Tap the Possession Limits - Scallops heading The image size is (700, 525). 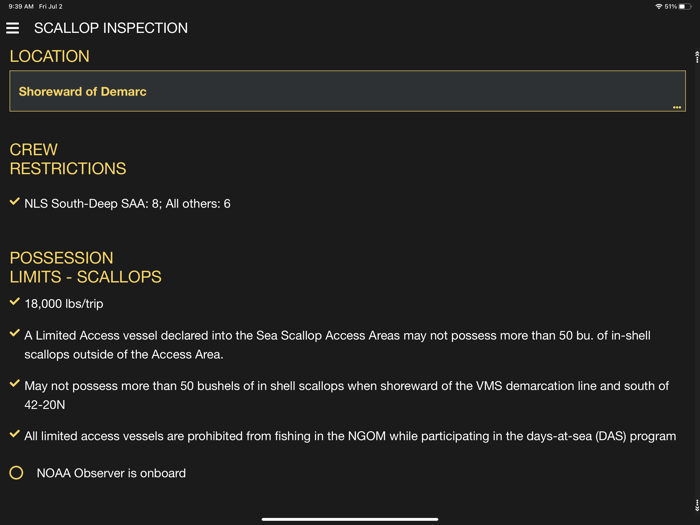[85, 267]
